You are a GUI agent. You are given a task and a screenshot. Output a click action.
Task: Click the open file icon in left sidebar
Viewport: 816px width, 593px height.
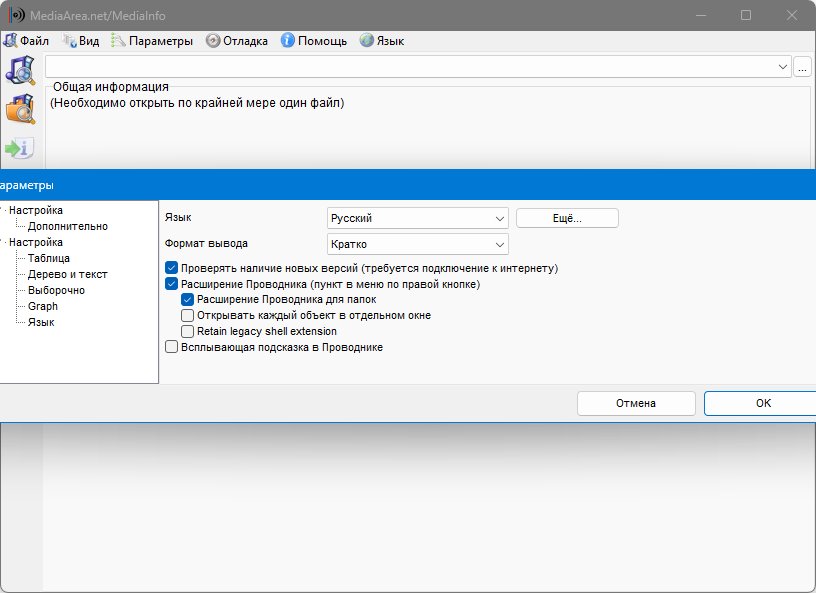21,71
